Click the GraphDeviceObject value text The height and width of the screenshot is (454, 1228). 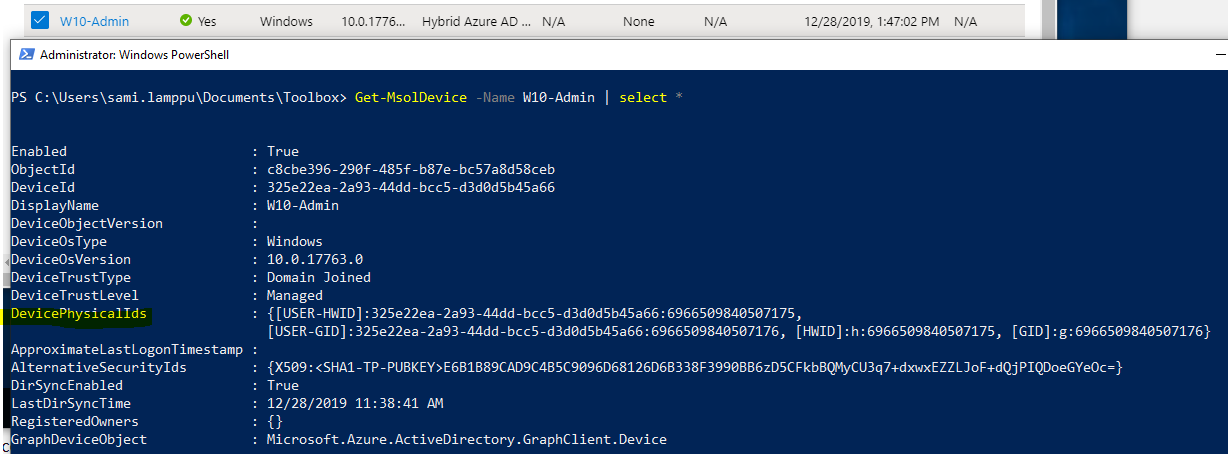[x=466, y=440]
